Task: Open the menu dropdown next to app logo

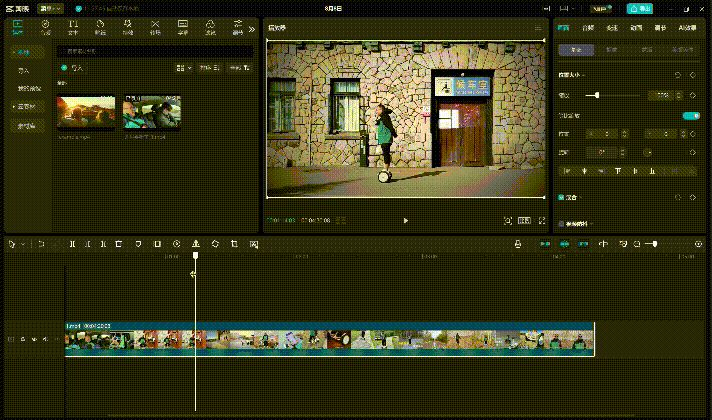Action: (x=50, y=8)
